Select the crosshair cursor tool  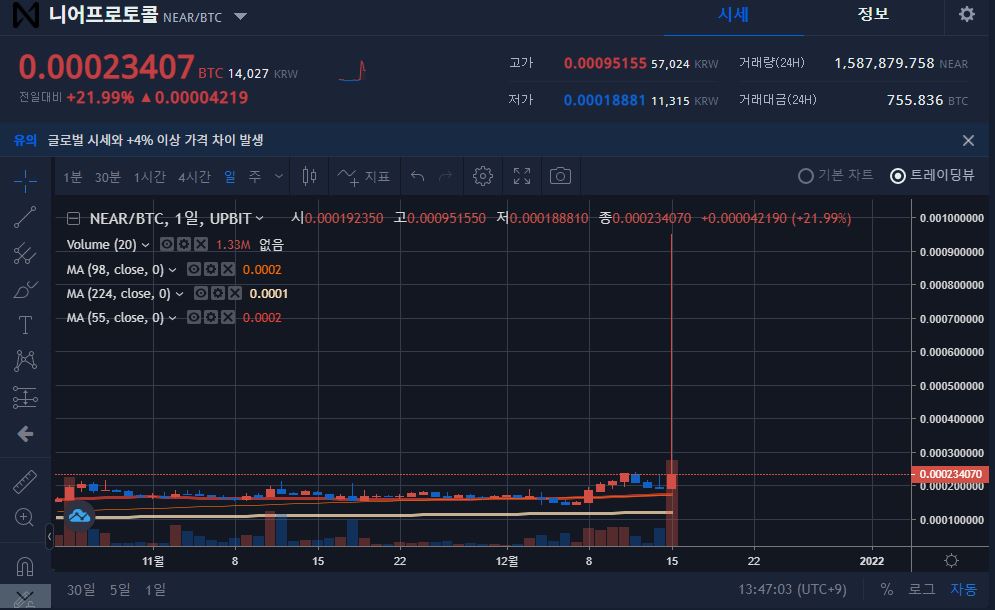pyautogui.click(x=25, y=182)
